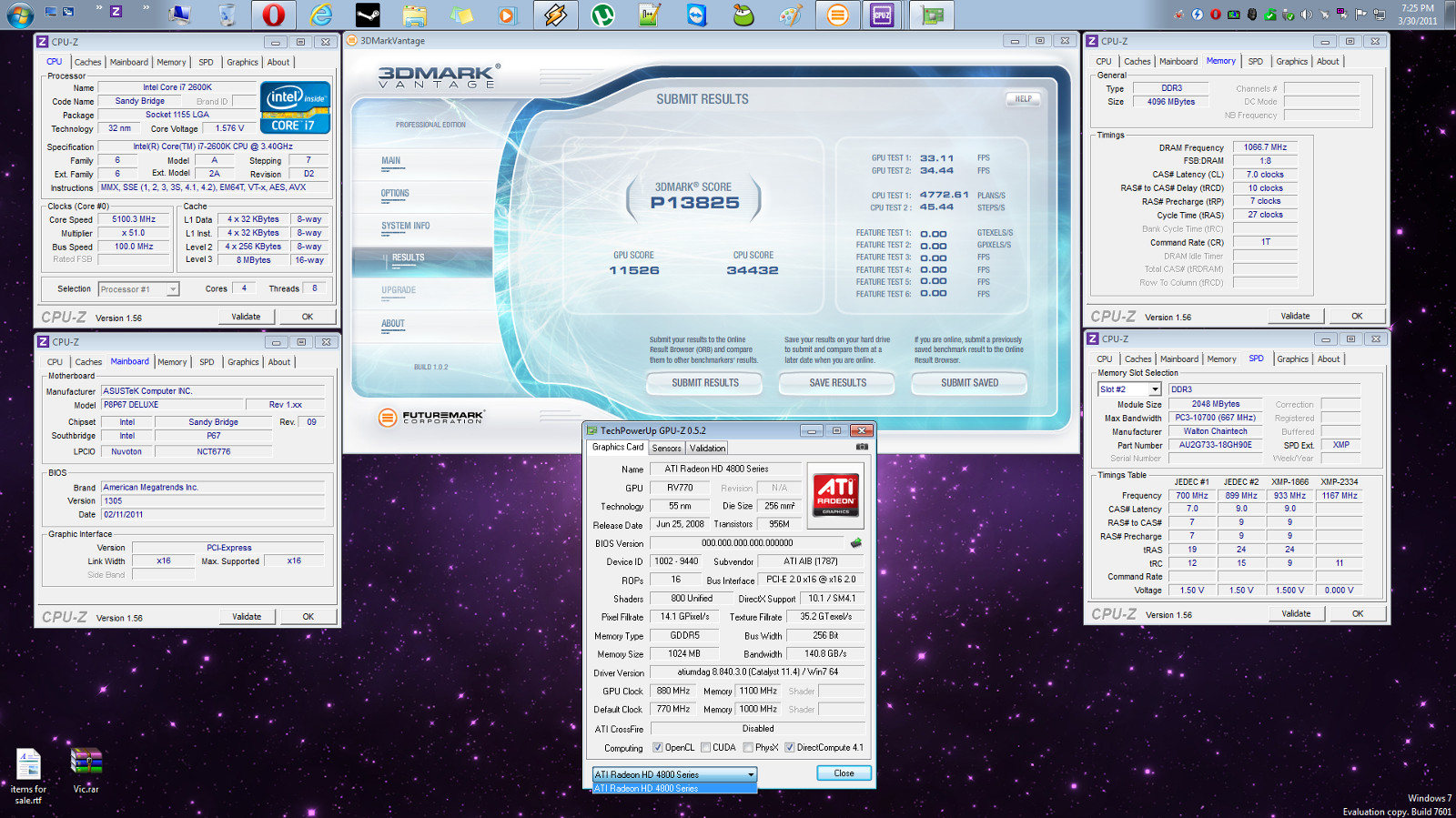Switch to CPU-Z purple taskbar icon

[883, 15]
